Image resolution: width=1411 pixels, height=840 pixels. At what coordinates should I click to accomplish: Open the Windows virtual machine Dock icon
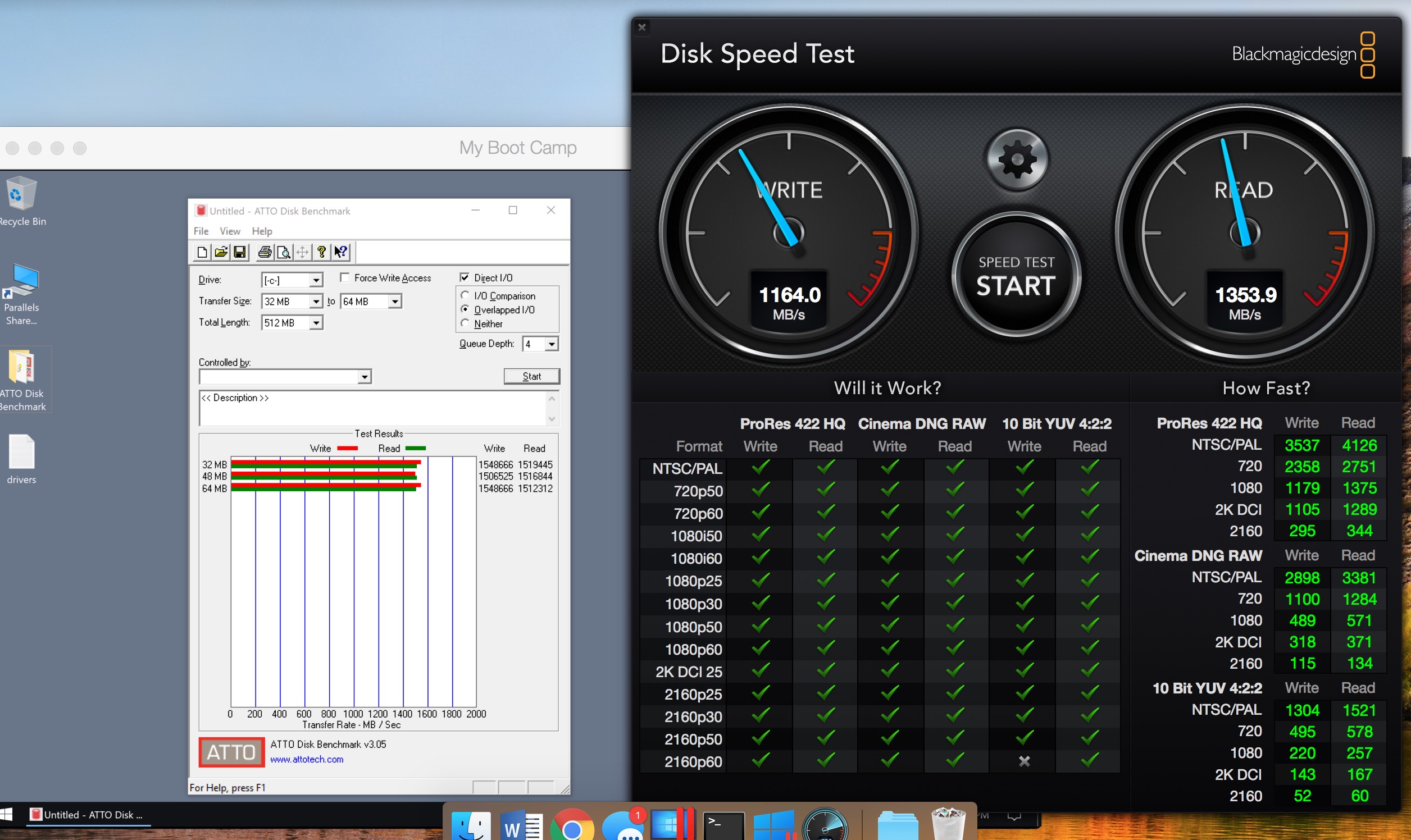[x=773, y=825]
